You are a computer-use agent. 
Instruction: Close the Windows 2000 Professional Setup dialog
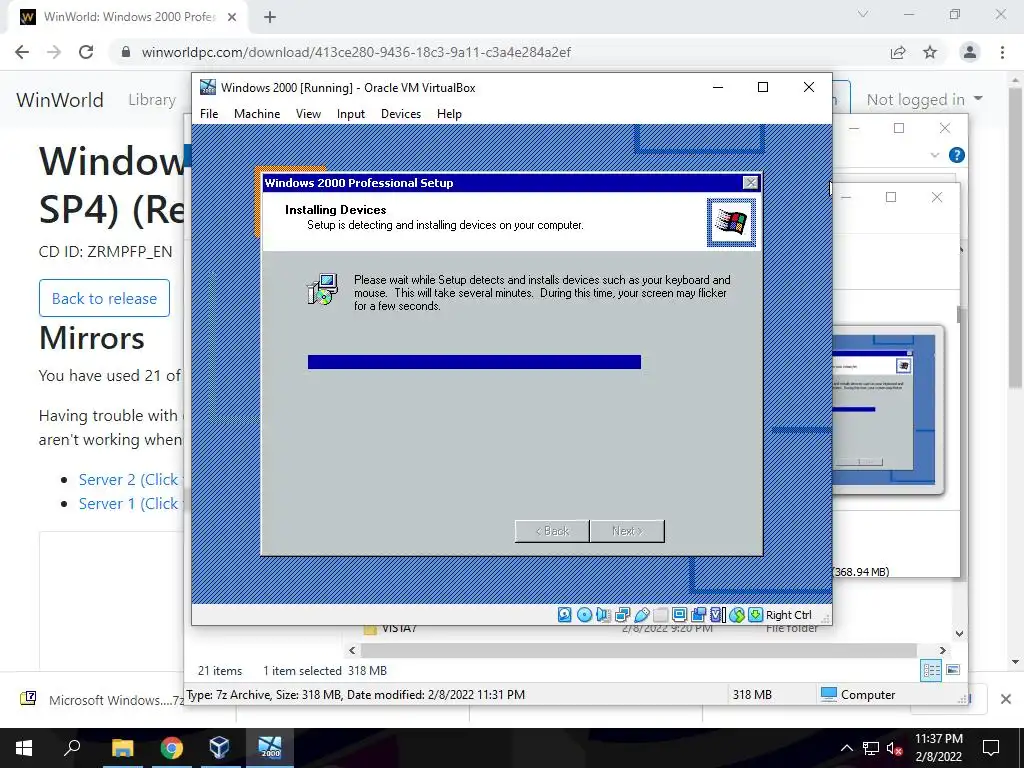(x=751, y=183)
